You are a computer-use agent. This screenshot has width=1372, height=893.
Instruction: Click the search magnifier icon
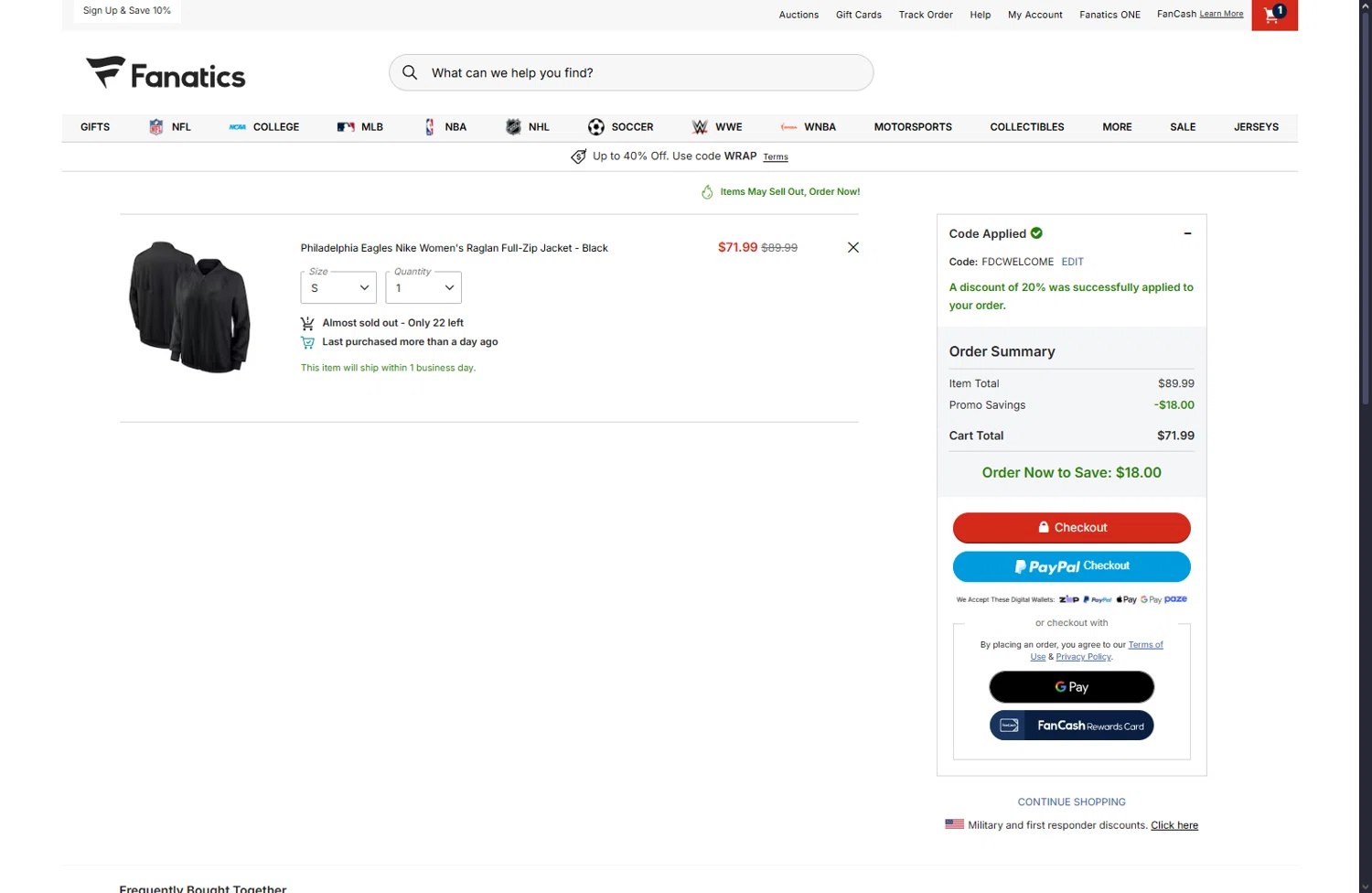click(x=410, y=73)
